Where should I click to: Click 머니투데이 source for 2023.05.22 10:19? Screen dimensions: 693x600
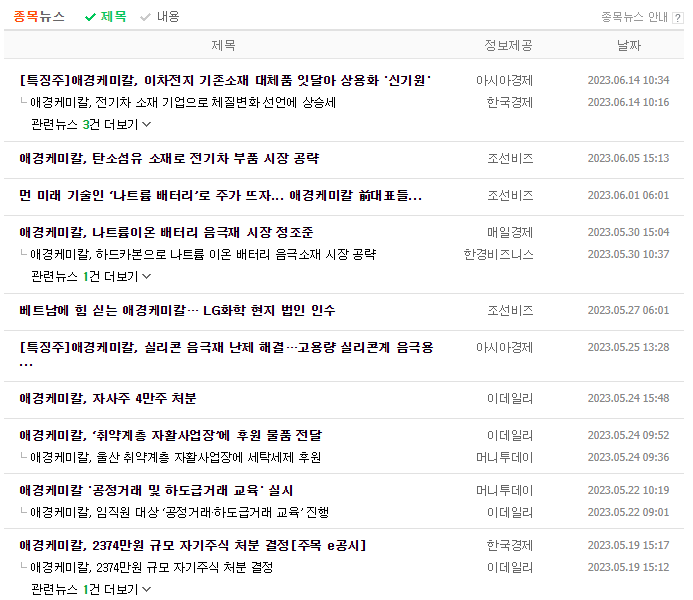(x=504, y=490)
